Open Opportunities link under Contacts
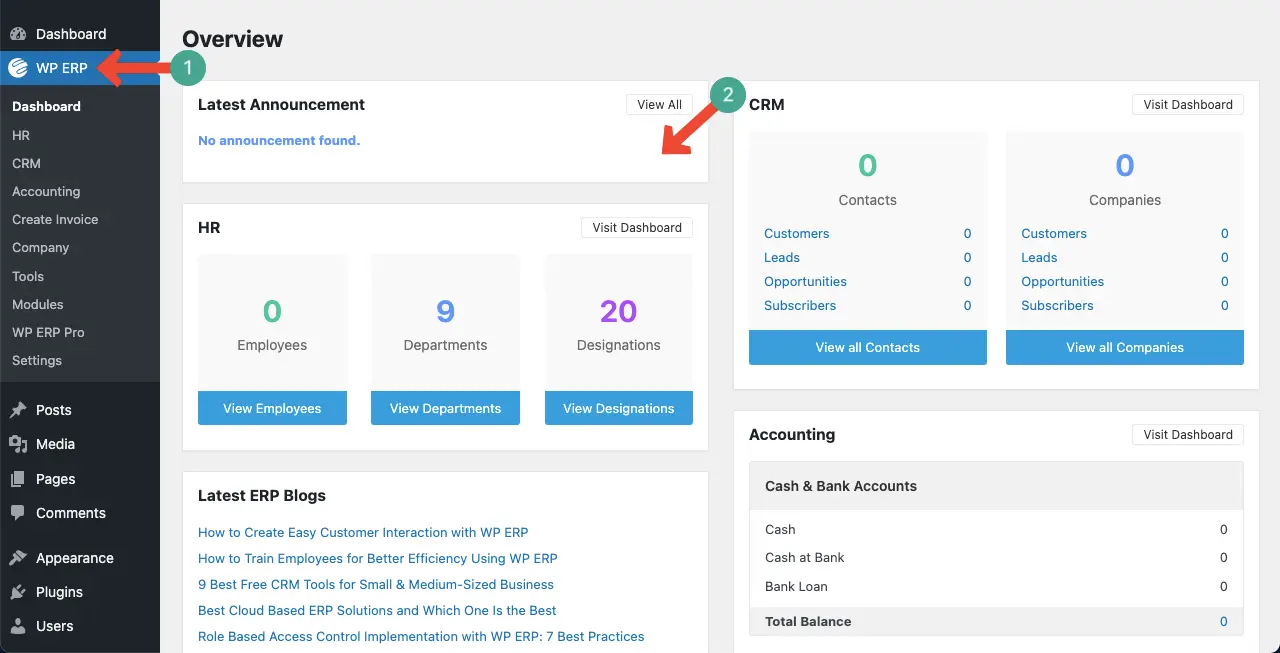 (x=805, y=281)
